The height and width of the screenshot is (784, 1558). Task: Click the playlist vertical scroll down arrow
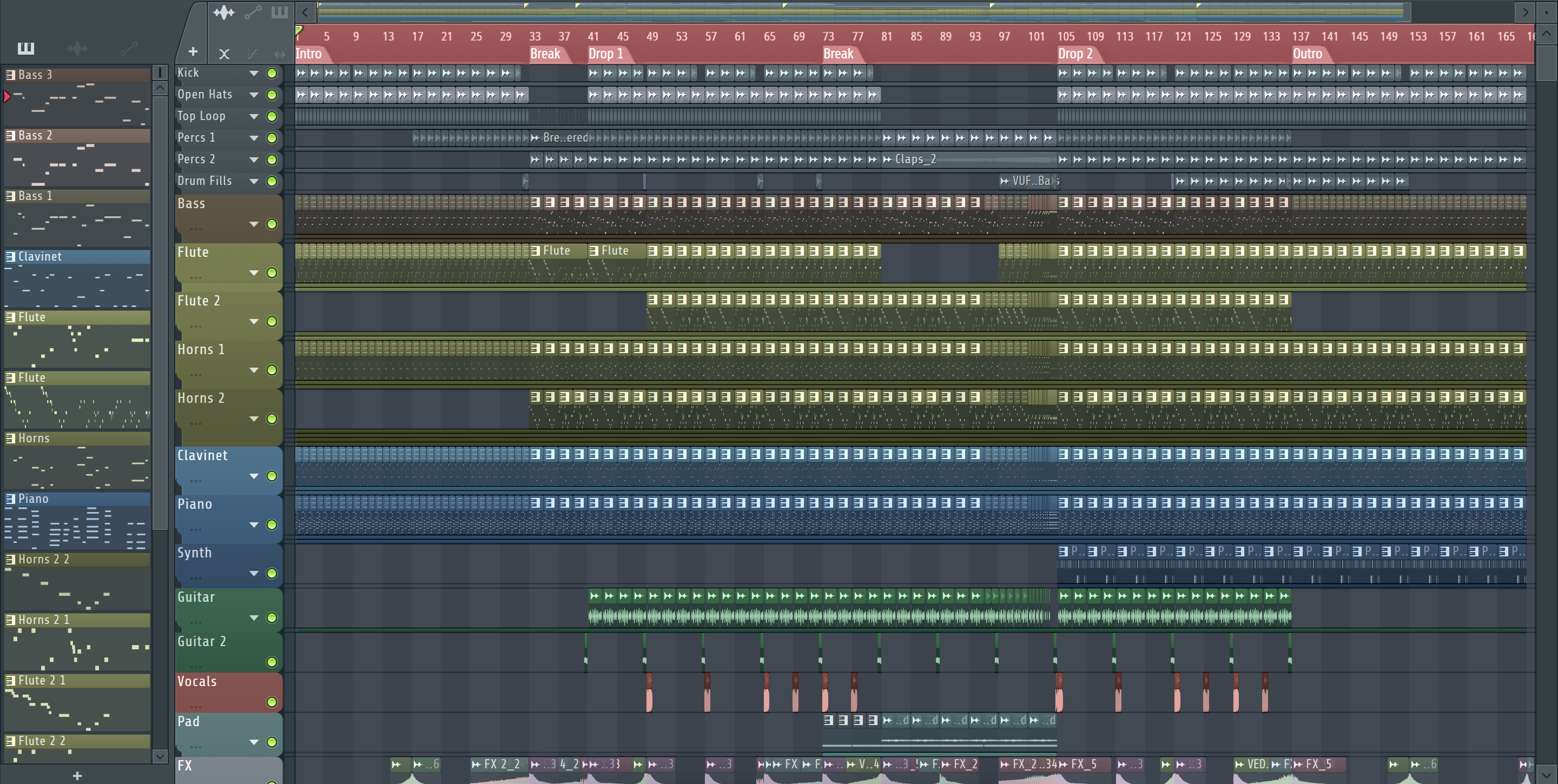point(1546,774)
